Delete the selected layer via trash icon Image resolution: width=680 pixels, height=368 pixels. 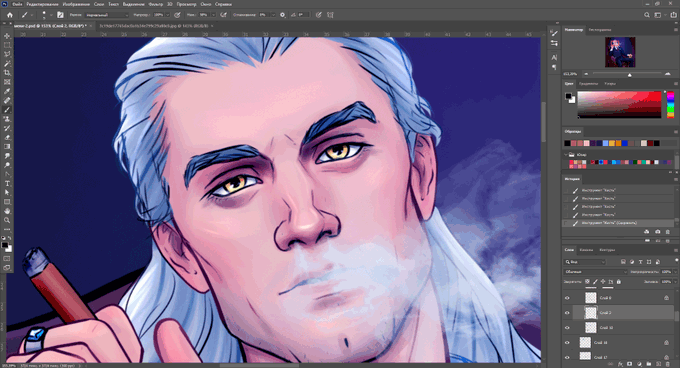[667, 364]
